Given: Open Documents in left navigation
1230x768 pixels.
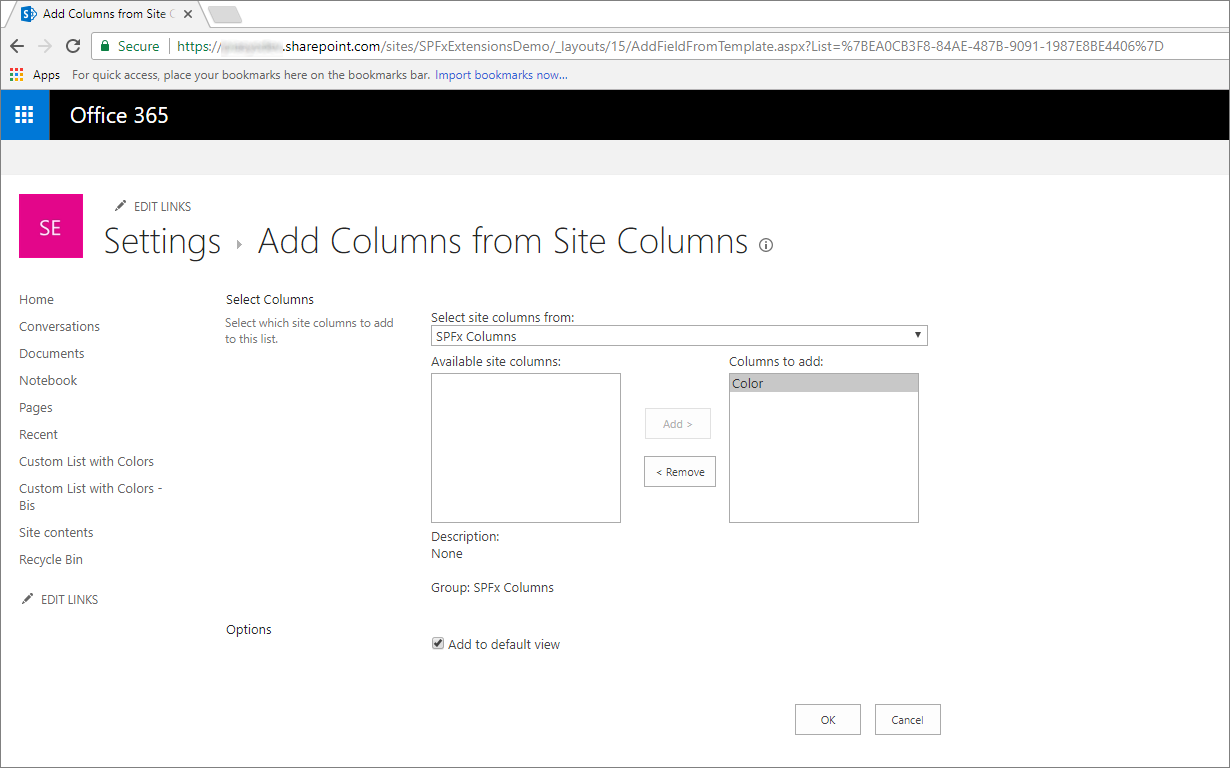Looking at the screenshot, I should pyautogui.click(x=51, y=353).
